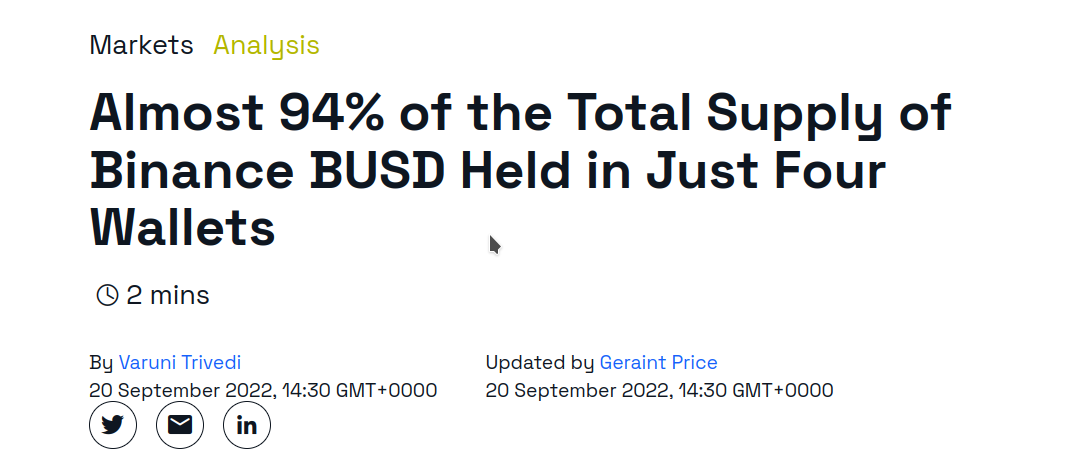
Task: Click the "2 mins" reading time
Action: point(168,295)
